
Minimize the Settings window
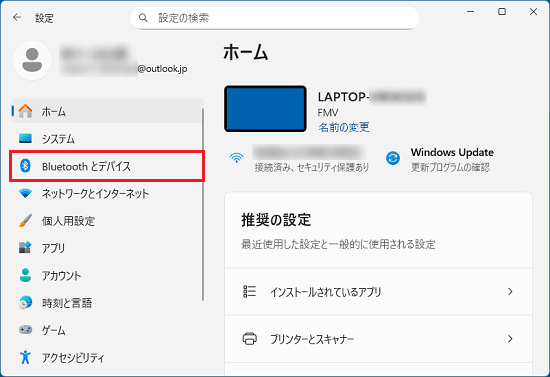click(470, 12)
